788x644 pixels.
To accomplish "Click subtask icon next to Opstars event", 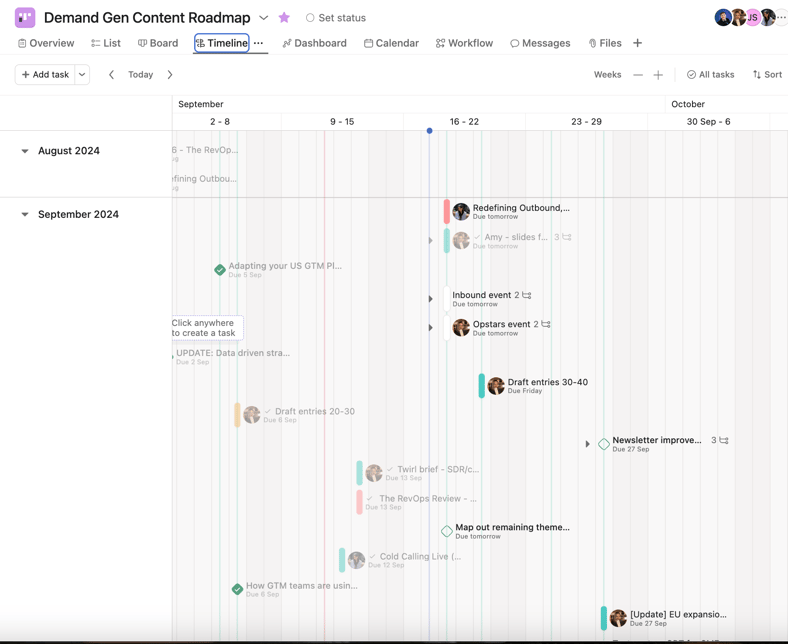I will click(x=546, y=324).
